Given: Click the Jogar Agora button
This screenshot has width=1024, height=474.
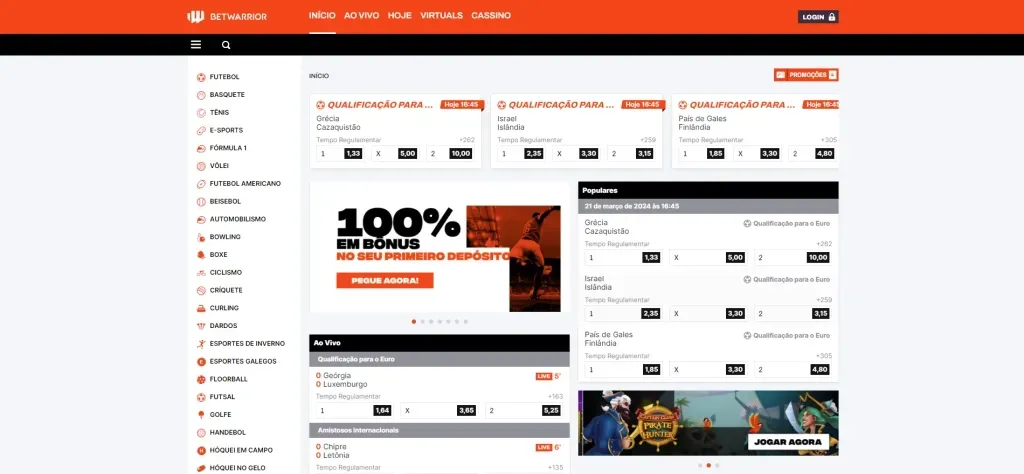Looking at the screenshot, I should (788, 442).
